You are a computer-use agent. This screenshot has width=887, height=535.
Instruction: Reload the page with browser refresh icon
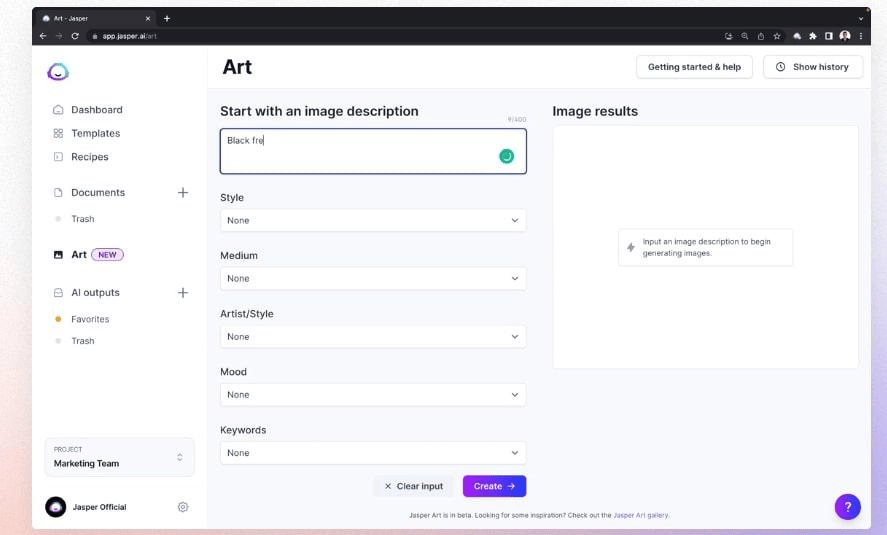(75, 36)
